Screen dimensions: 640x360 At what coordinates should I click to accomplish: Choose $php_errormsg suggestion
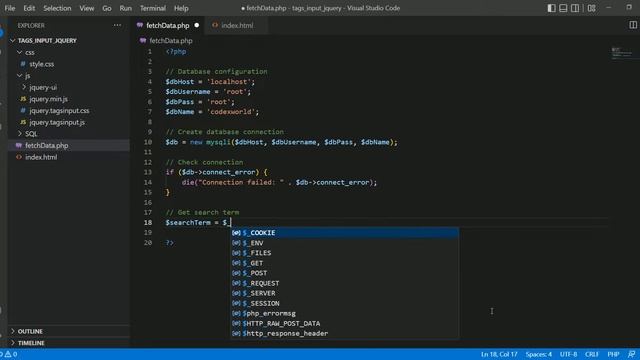pyautogui.click(x=345, y=313)
